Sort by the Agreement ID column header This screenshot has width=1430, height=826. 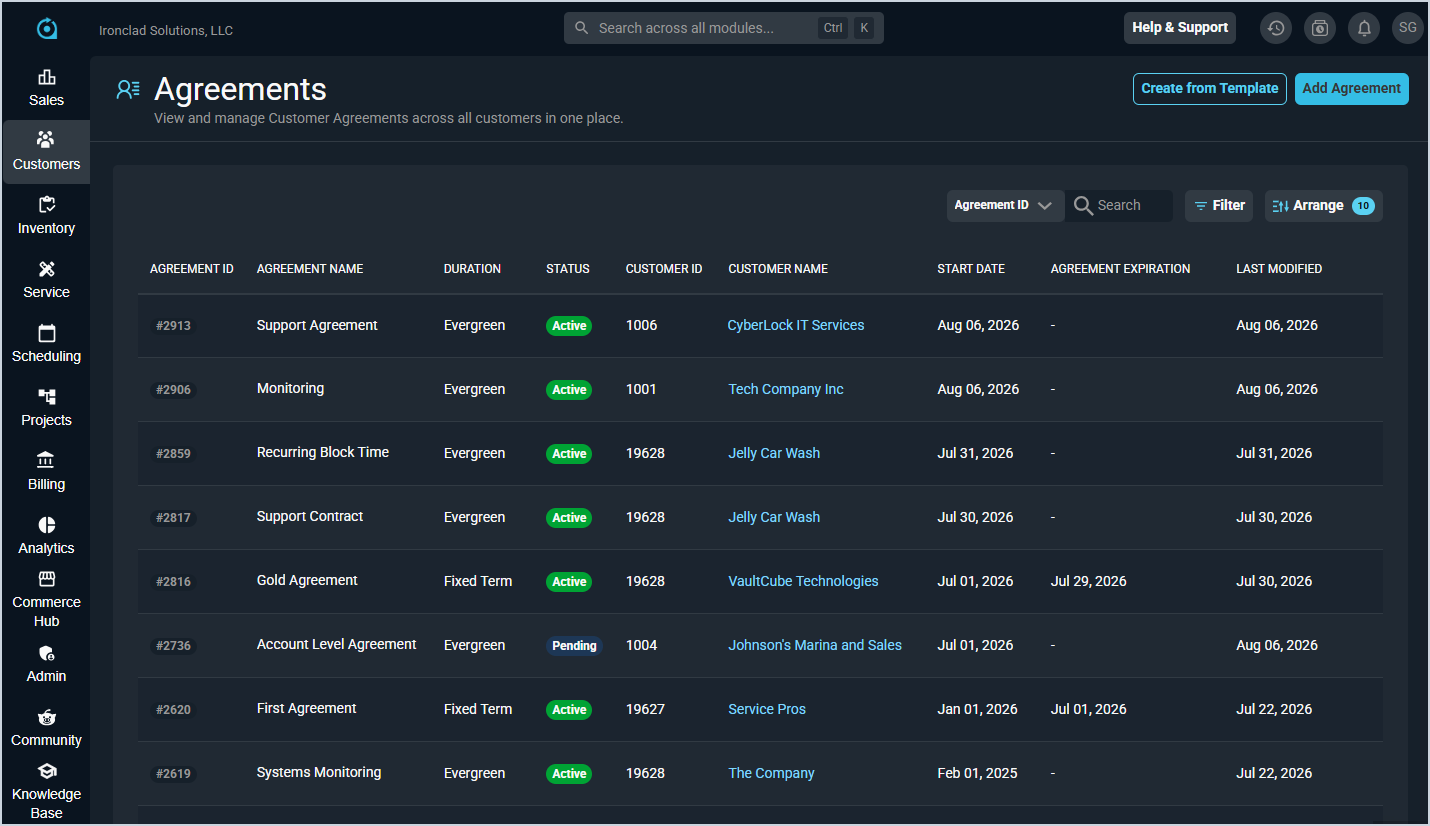pyautogui.click(x=192, y=269)
